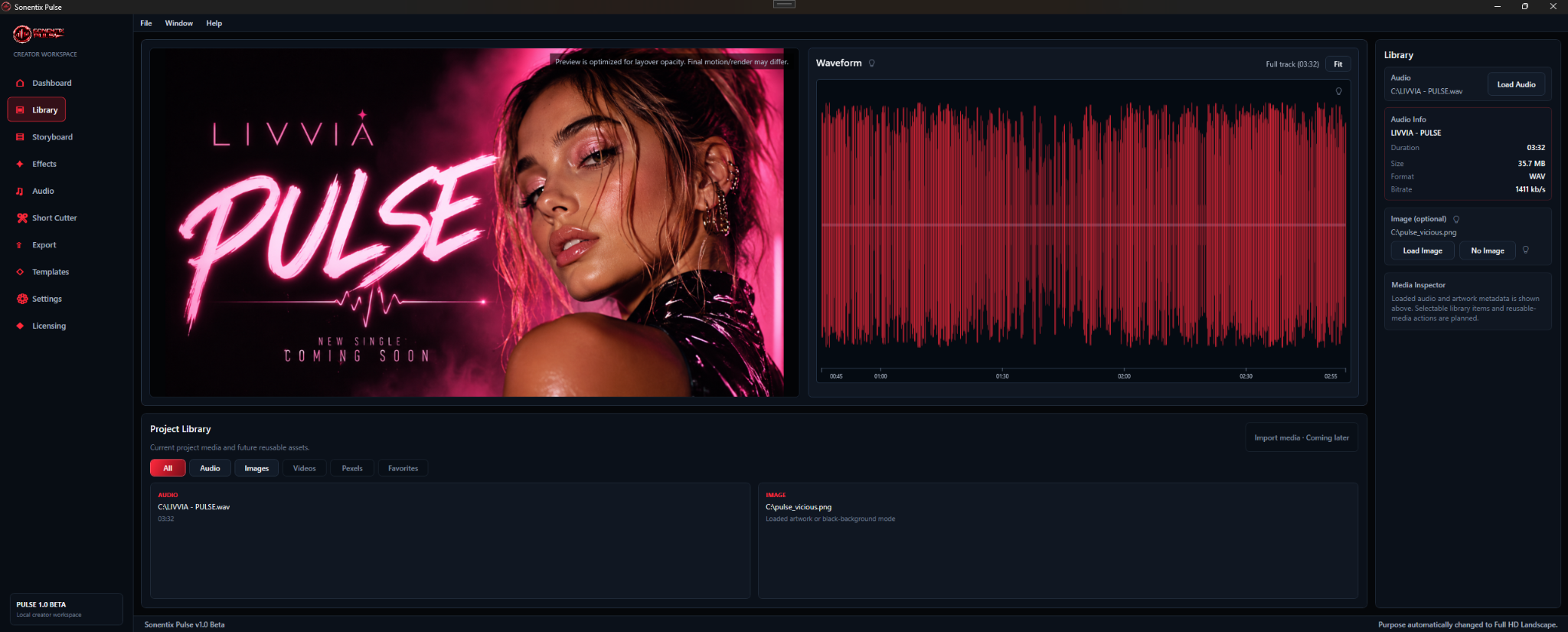
Task: Click the preview optimization notice banner
Action: coord(671,62)
